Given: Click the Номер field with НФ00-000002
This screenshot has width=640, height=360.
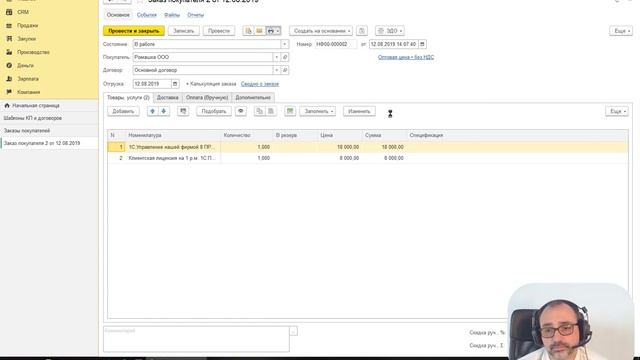Looking at the screenshot, I should pyautogui.click(x=336, y=44).
